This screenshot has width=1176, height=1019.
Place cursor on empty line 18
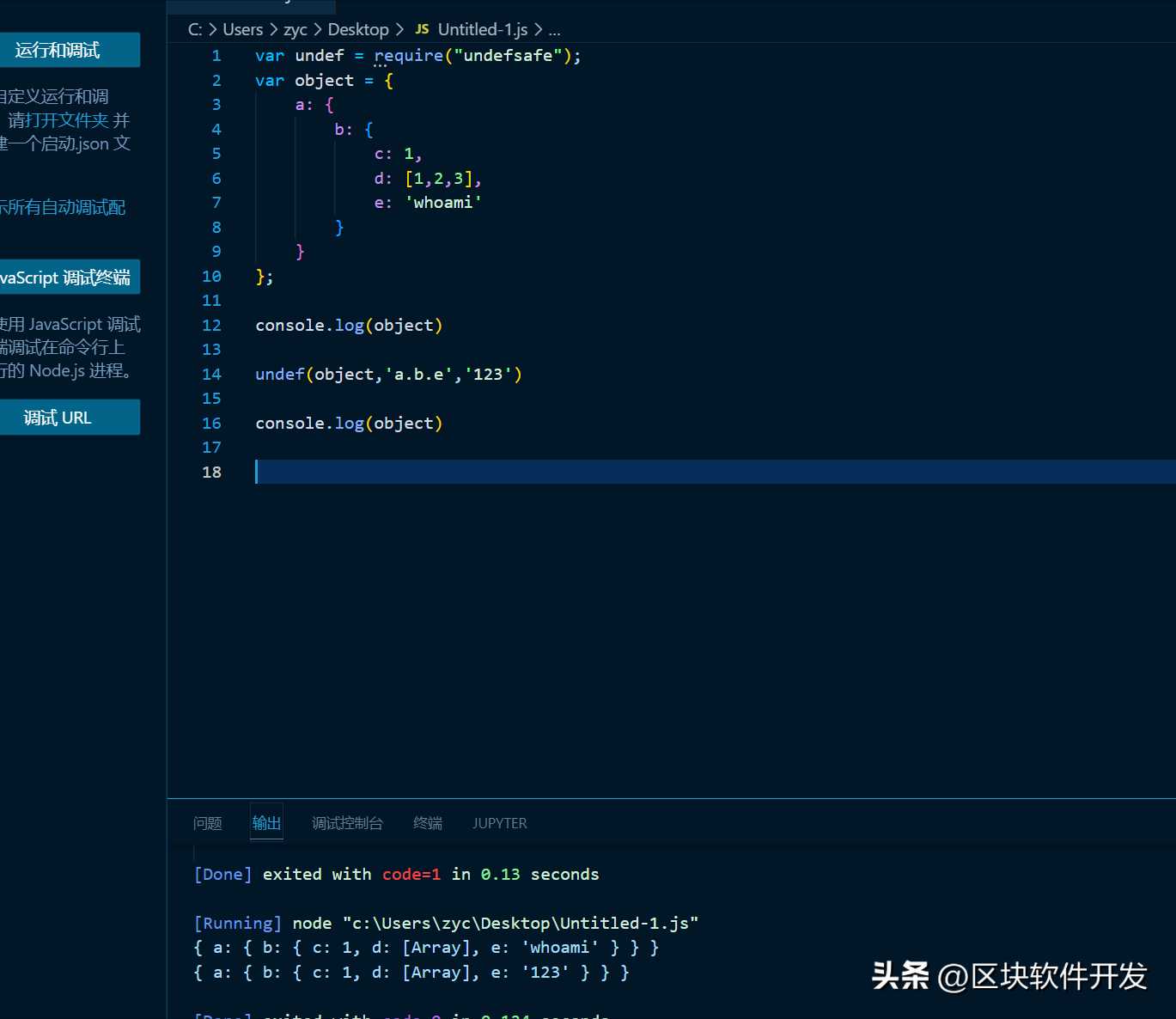point(715,472)
